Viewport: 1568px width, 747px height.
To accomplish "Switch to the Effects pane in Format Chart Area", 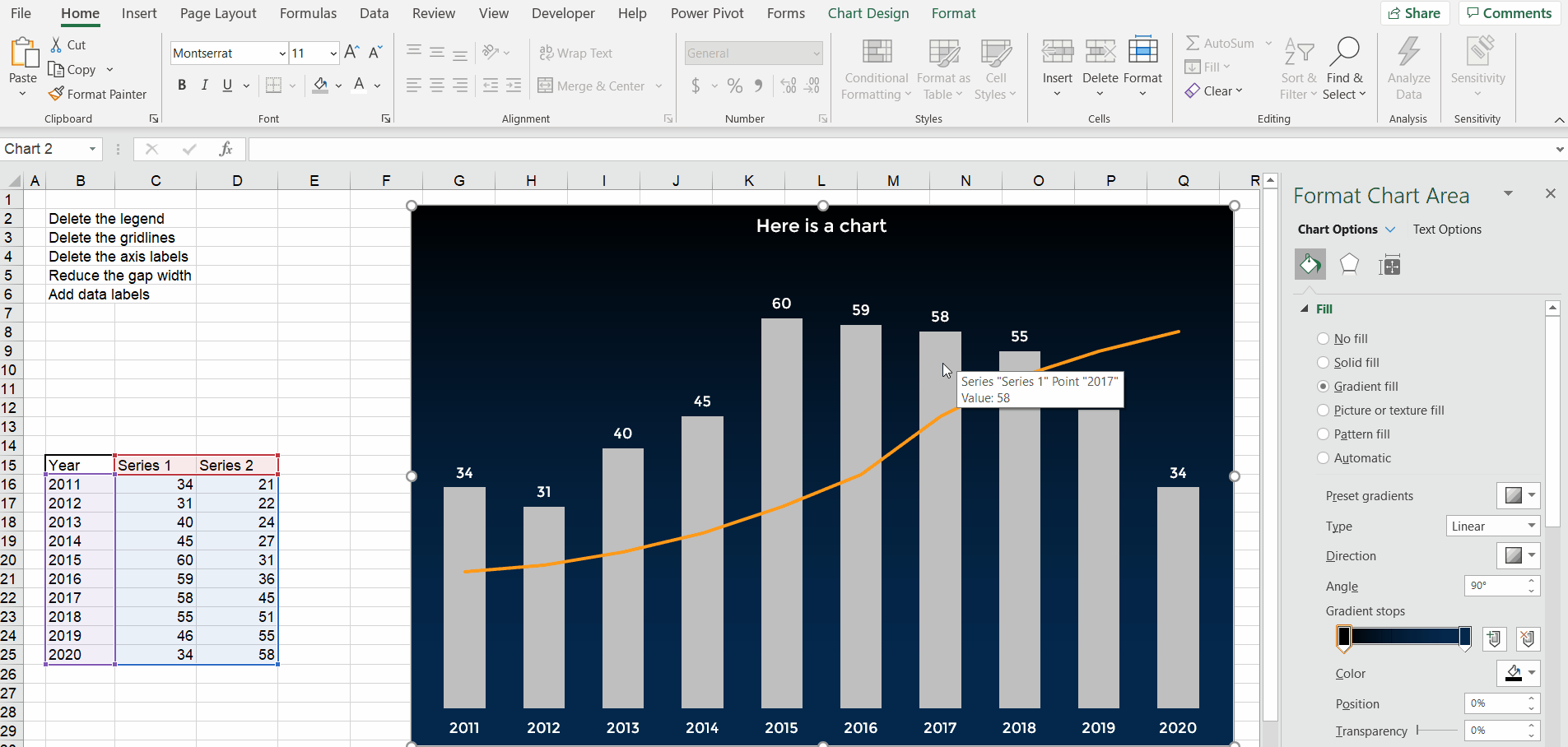I will (x=1348, y=264).
